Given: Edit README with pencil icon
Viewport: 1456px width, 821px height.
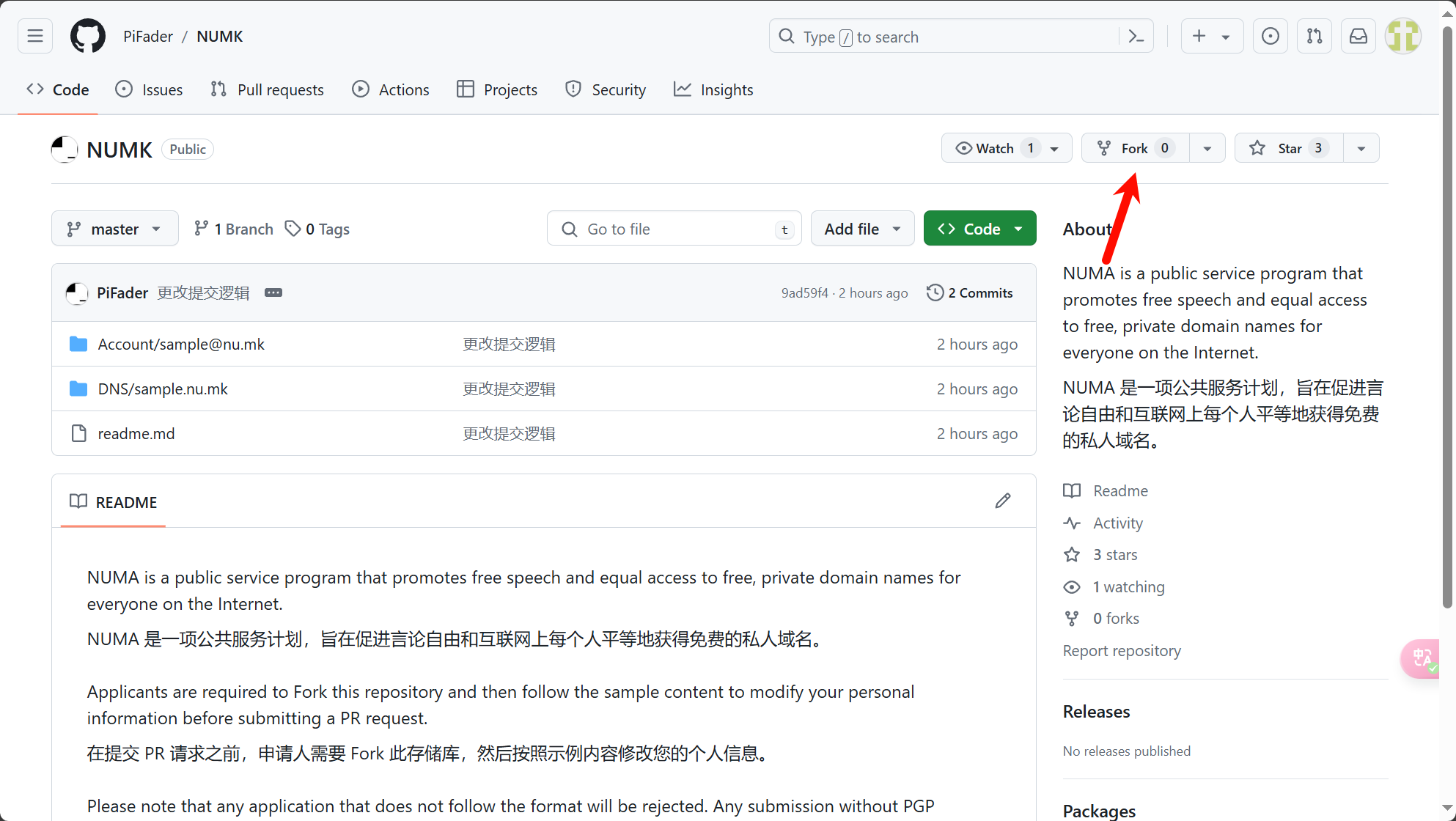Looking at the screenshot, I should 1003,501.
